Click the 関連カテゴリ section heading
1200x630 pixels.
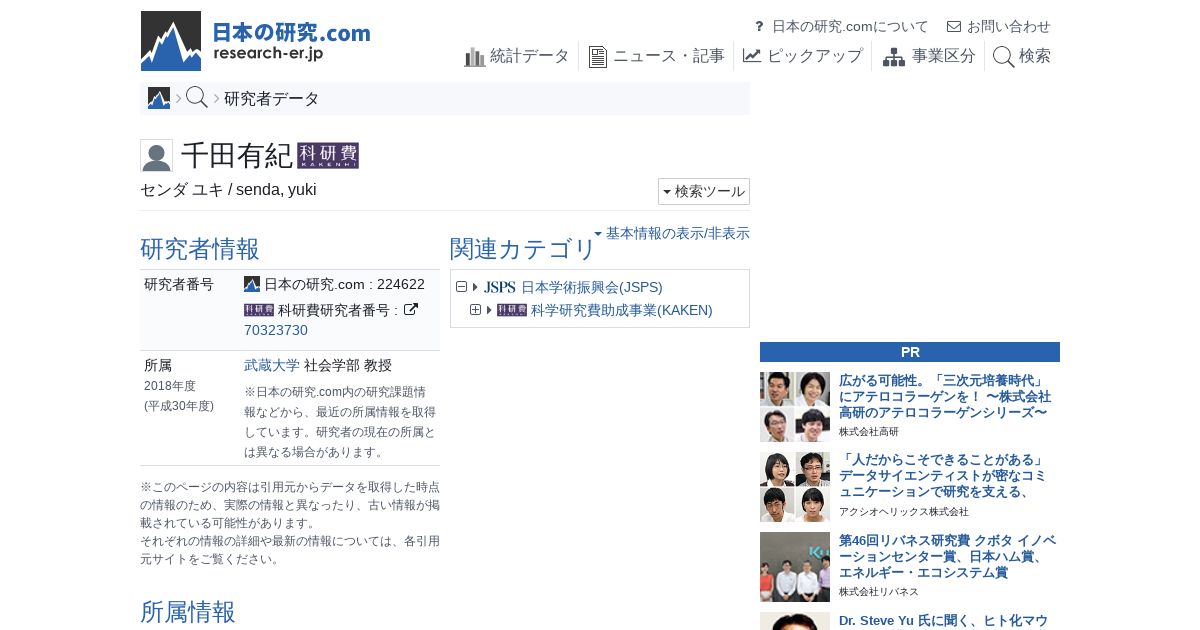523,249
